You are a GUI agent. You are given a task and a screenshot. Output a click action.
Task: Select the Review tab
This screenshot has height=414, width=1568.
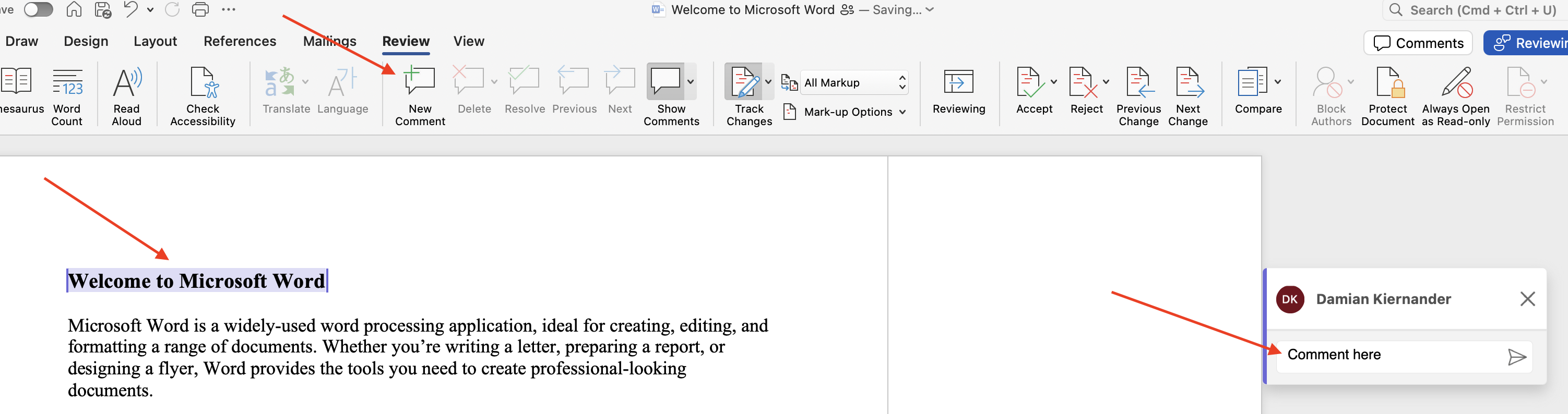click(406, 41)
